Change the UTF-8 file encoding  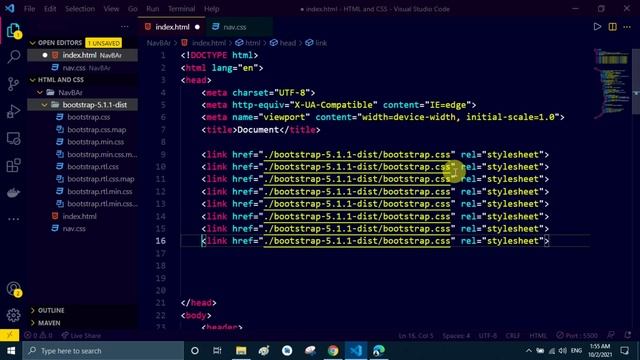point(488,336)
